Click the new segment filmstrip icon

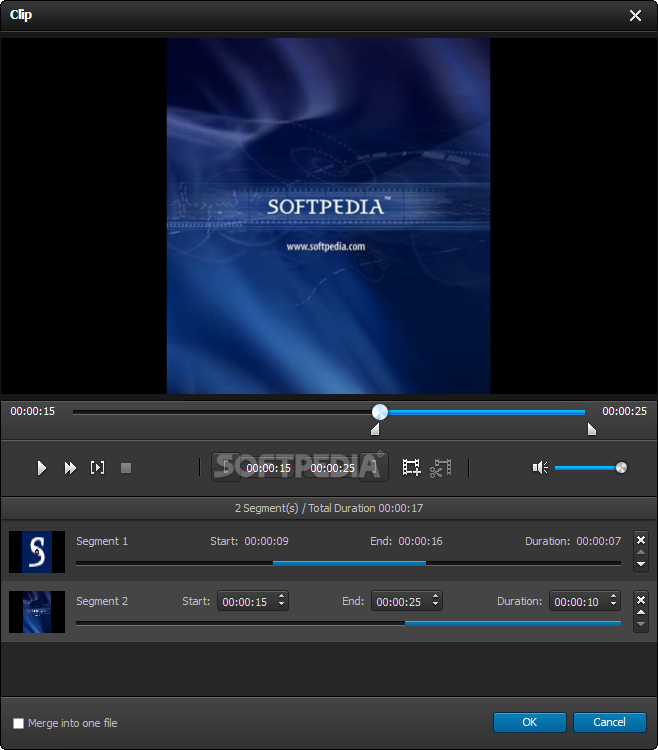(411, 467)
